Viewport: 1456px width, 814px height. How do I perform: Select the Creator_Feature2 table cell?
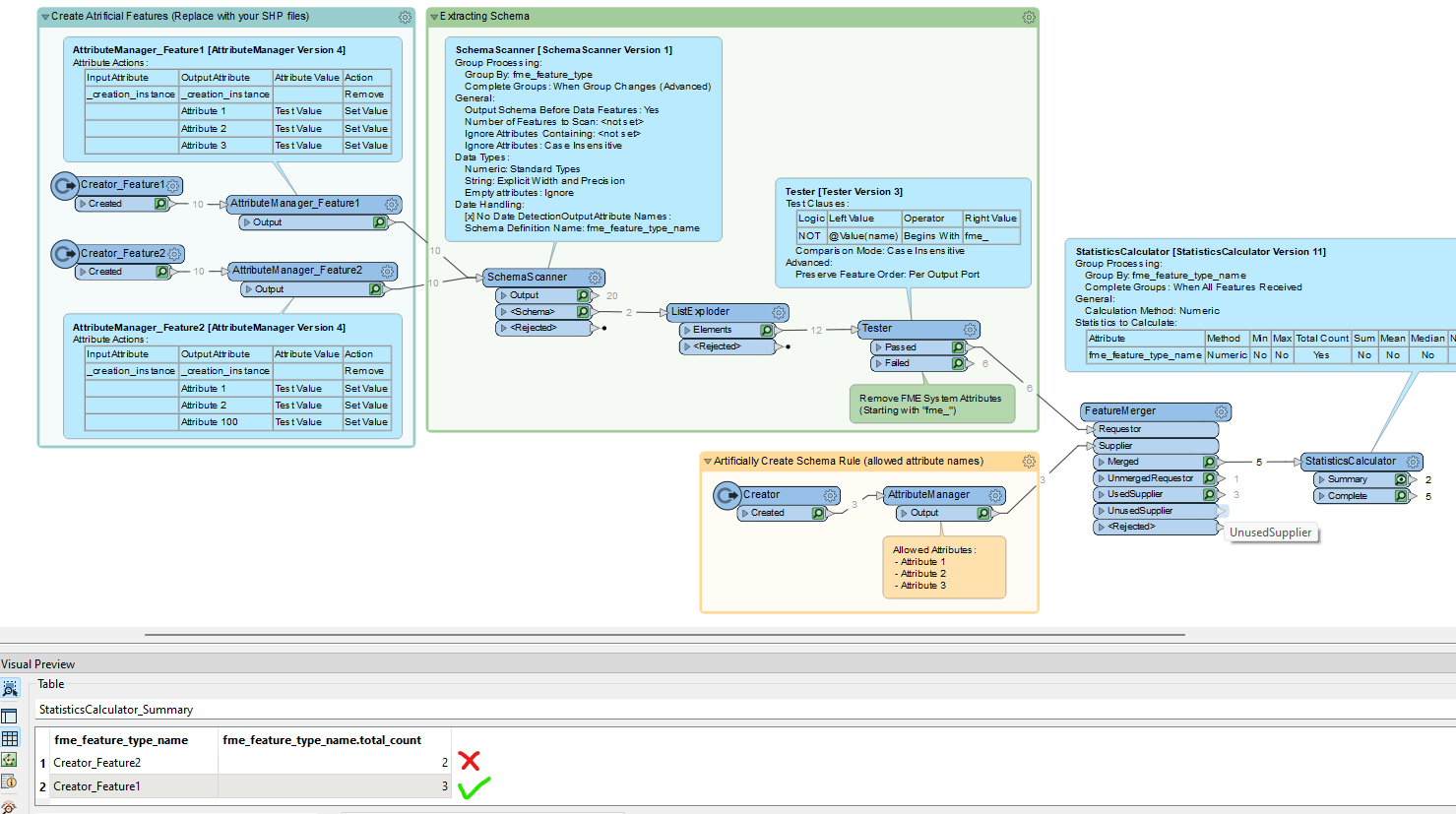(x=134, y=763)
